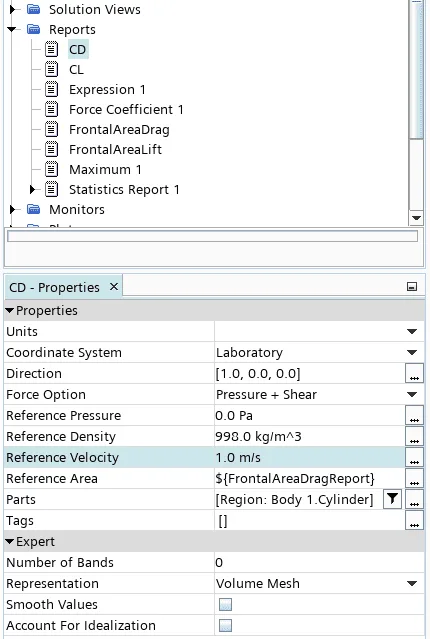Select the Solution Views tree label

tap(95, 9)
